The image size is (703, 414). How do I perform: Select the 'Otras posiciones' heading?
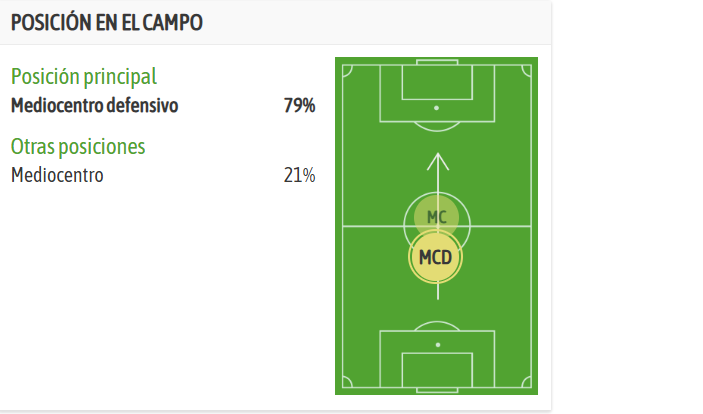78,147
